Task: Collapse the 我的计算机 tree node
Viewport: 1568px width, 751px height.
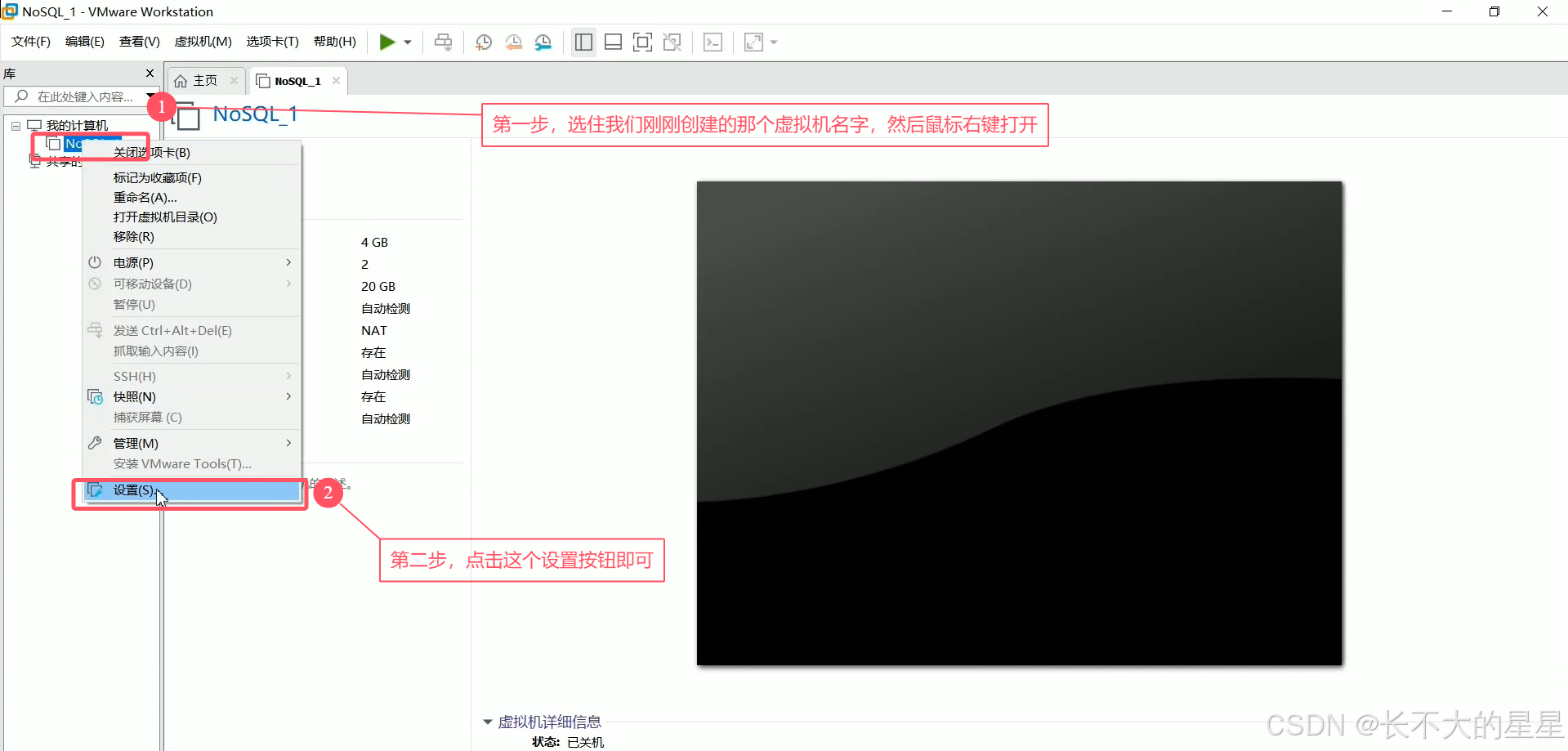Action: [16, 126]
